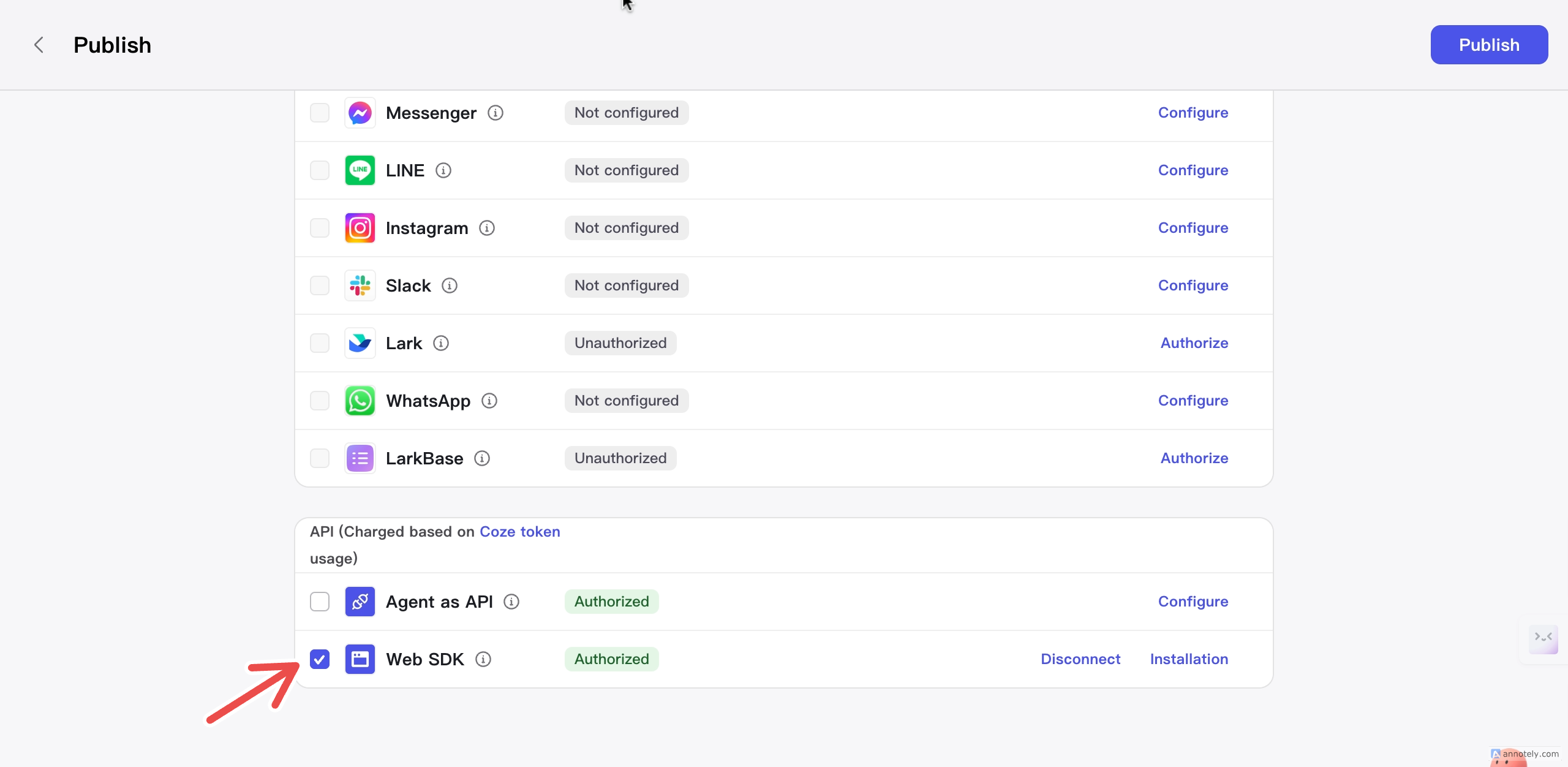The image size is (1568, 767).
Task: Tick the Slack checkbox
Action: point(320,285)
